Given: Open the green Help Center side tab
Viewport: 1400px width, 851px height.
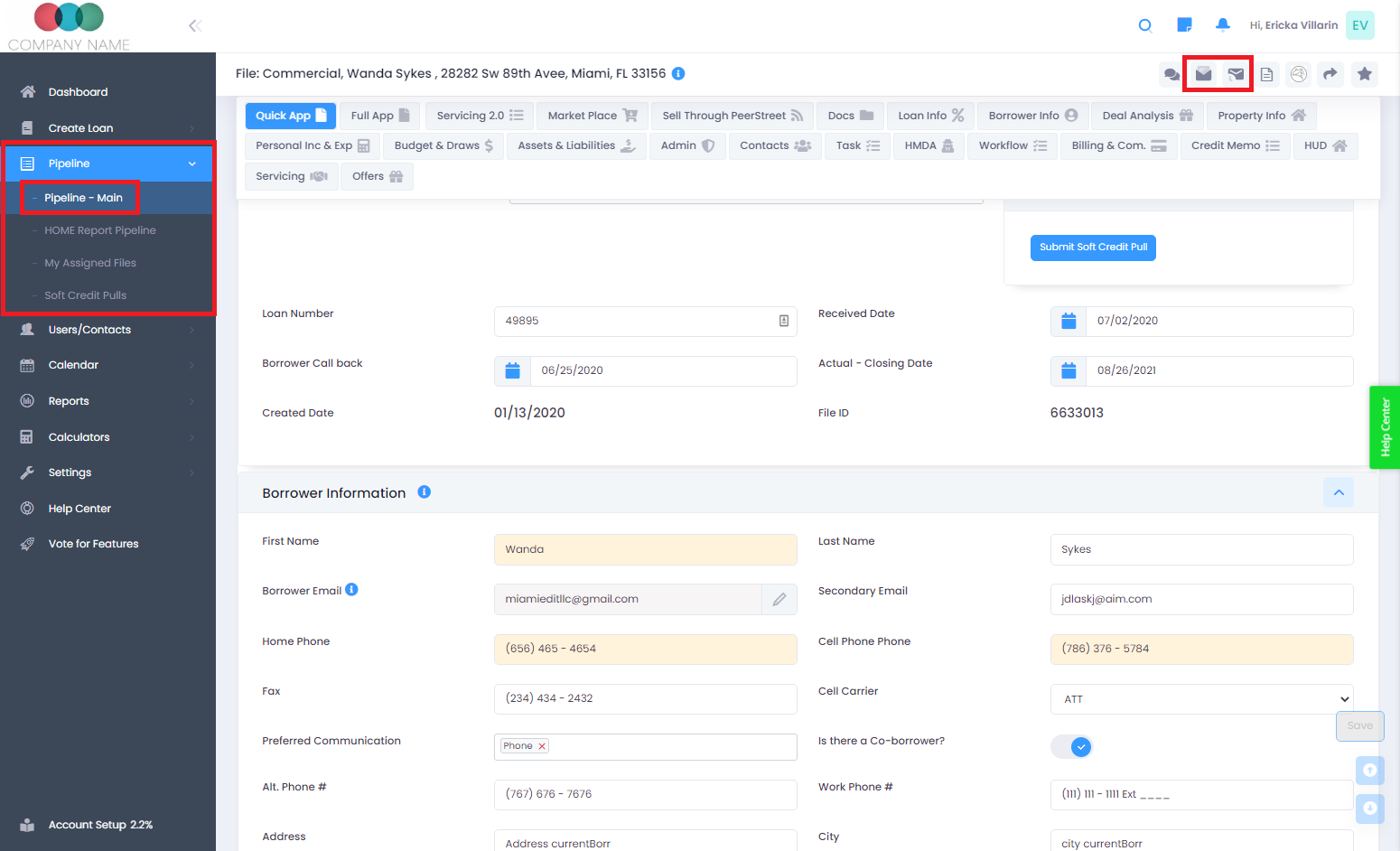Looking at the screenshot, I should click(1385, 427).
